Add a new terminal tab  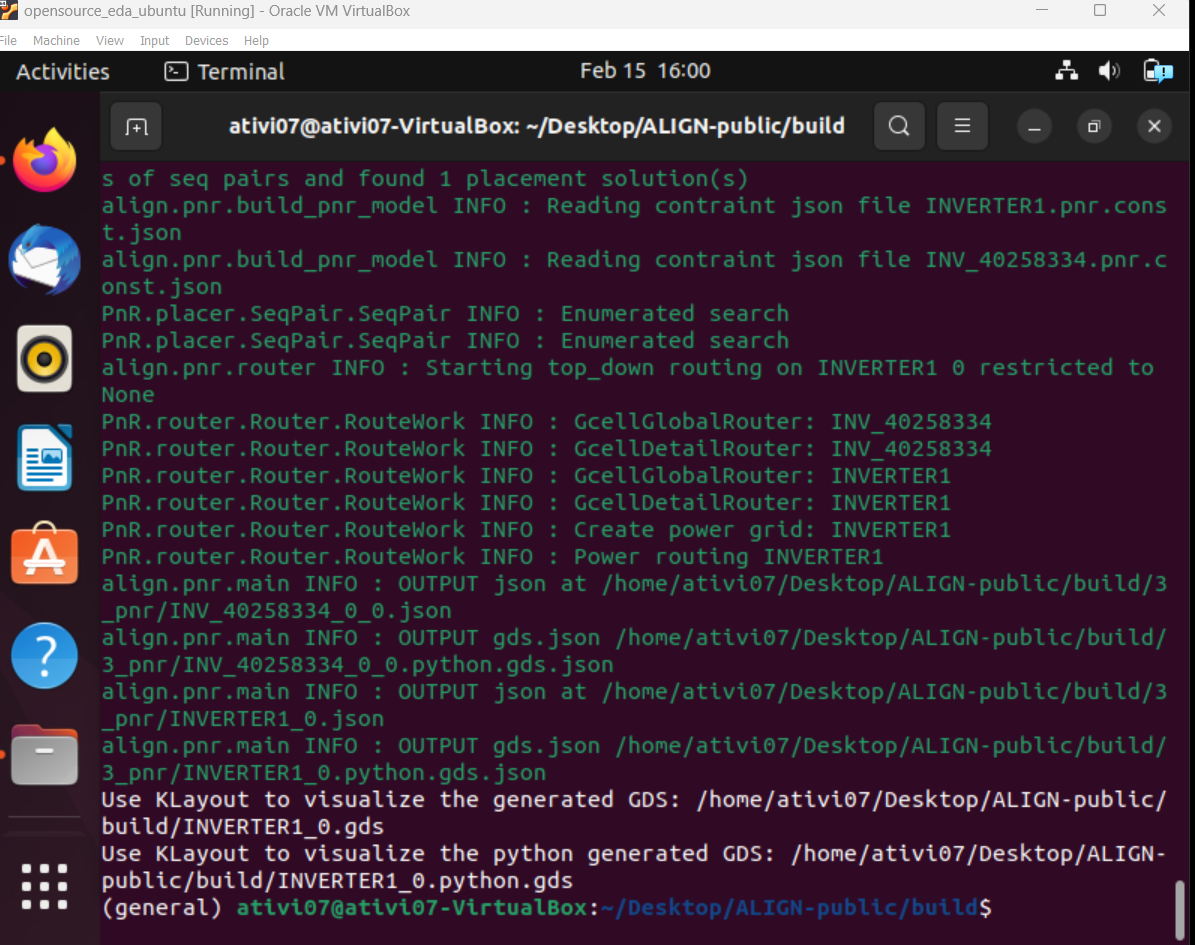(136, 127)
